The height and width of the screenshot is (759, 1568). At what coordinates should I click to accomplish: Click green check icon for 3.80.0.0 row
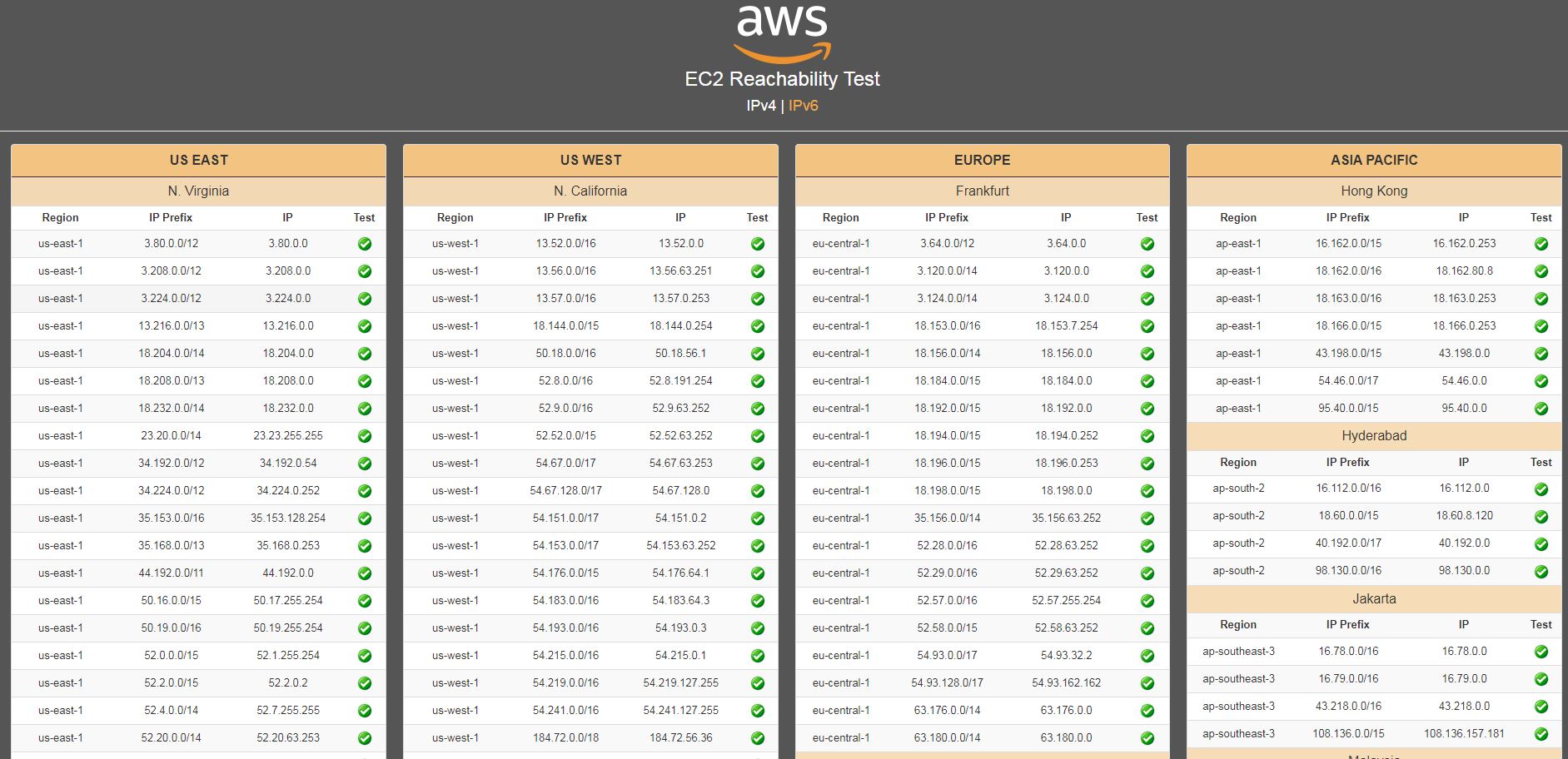[x=365, y=244]
